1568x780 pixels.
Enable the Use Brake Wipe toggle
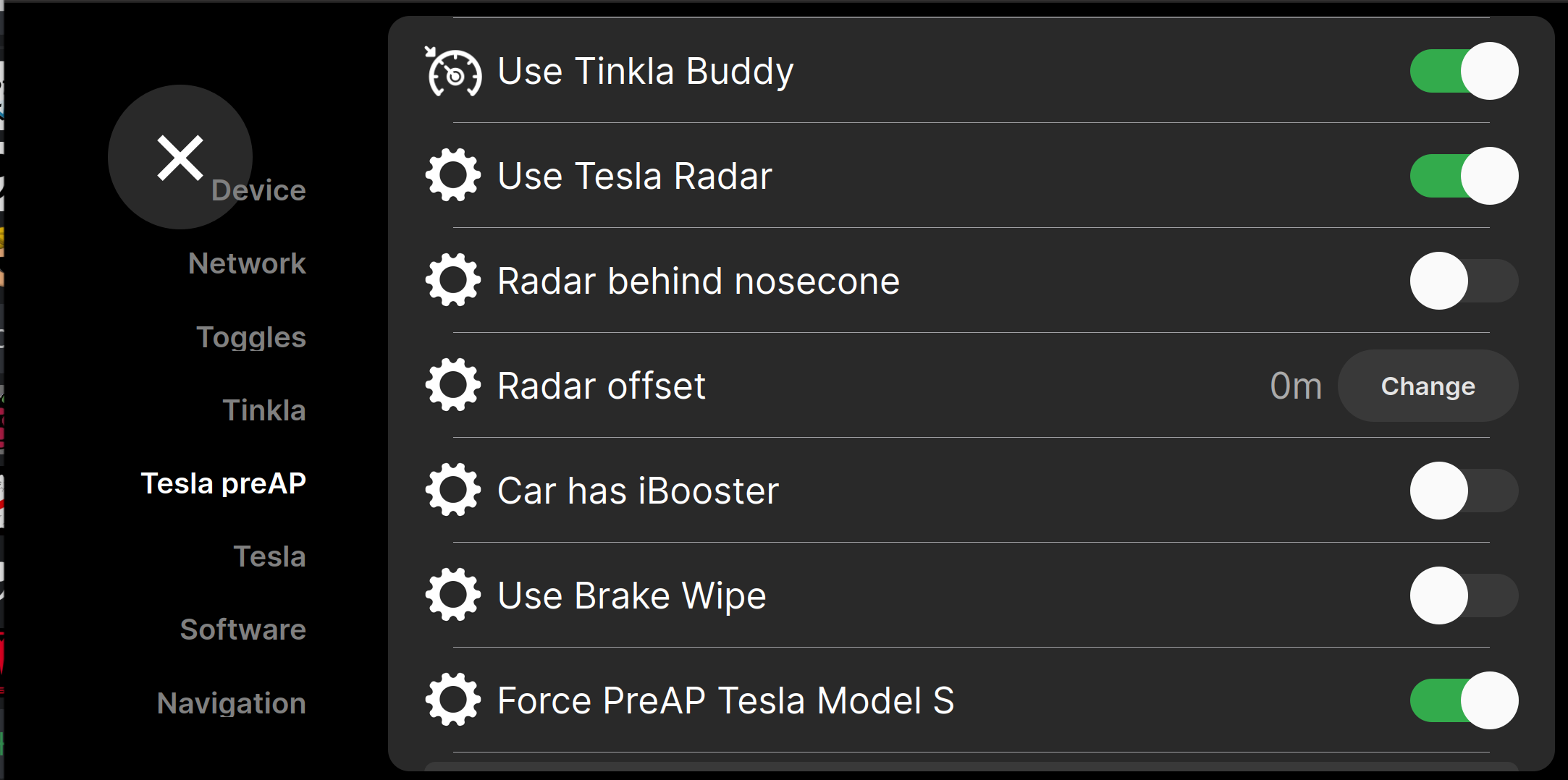click(1464, 595)
